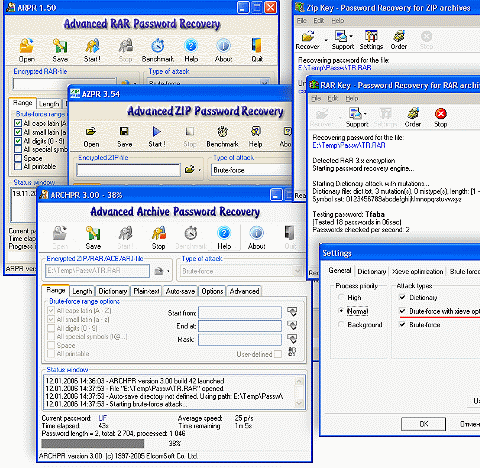Screen dimensions: 480x468
Task: Open Plain-text tab in ARCHPR
Action: click(x=146, y=291)
